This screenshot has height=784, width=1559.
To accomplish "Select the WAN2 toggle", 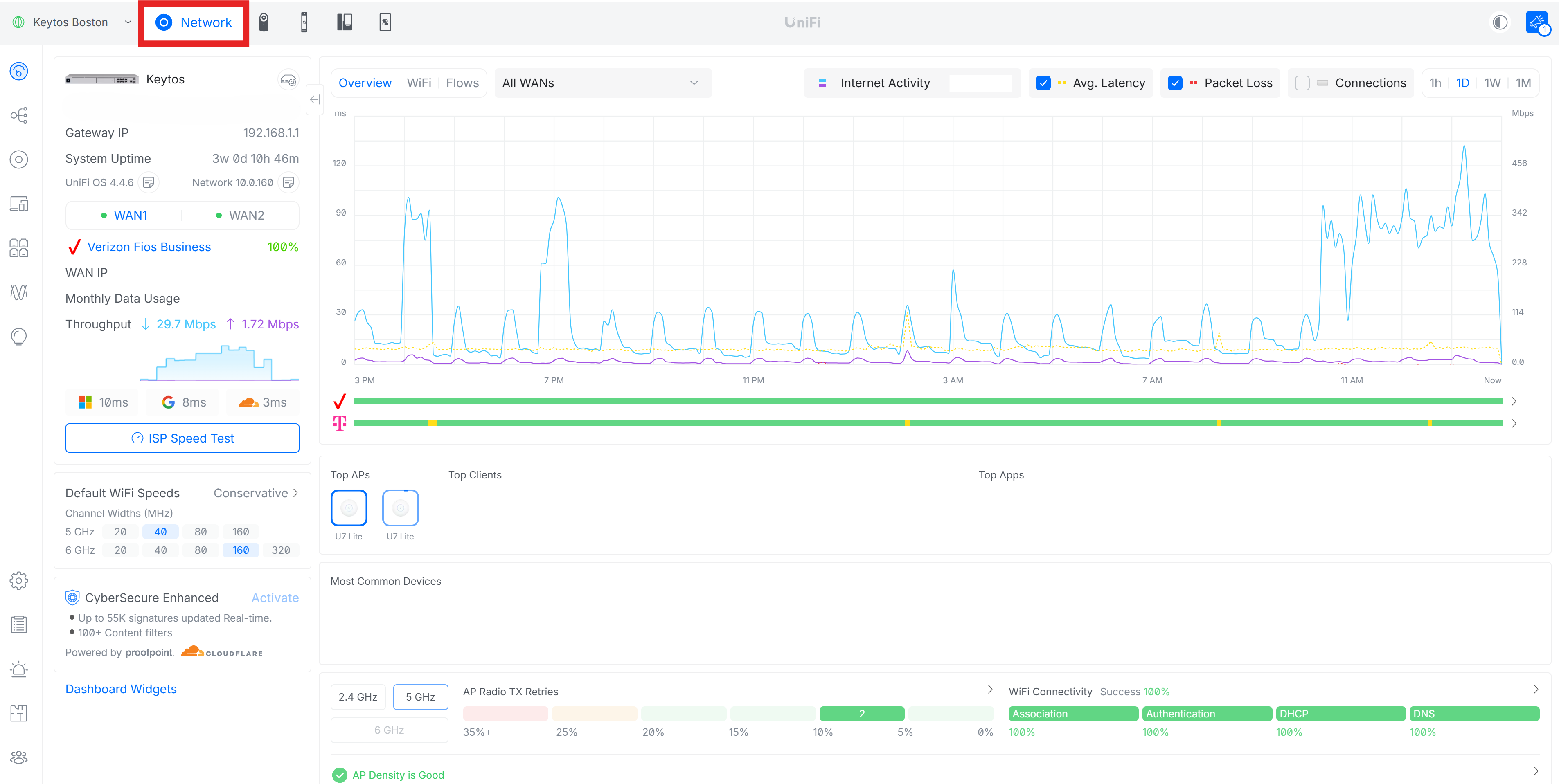I will point(240,216).
